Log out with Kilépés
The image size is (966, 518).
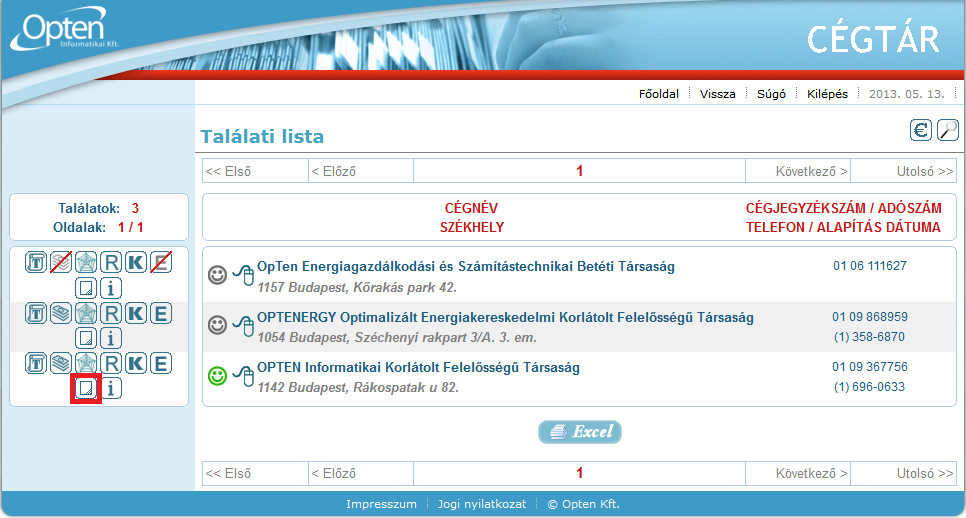[x=827, y=94]
